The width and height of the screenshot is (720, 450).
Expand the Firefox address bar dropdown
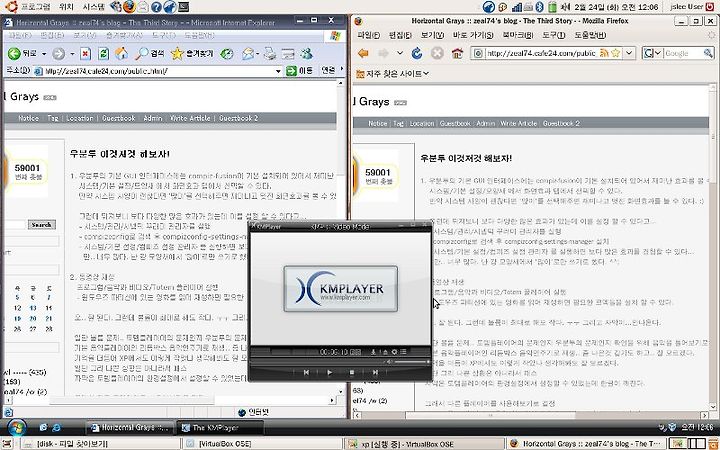click(629, 53)
